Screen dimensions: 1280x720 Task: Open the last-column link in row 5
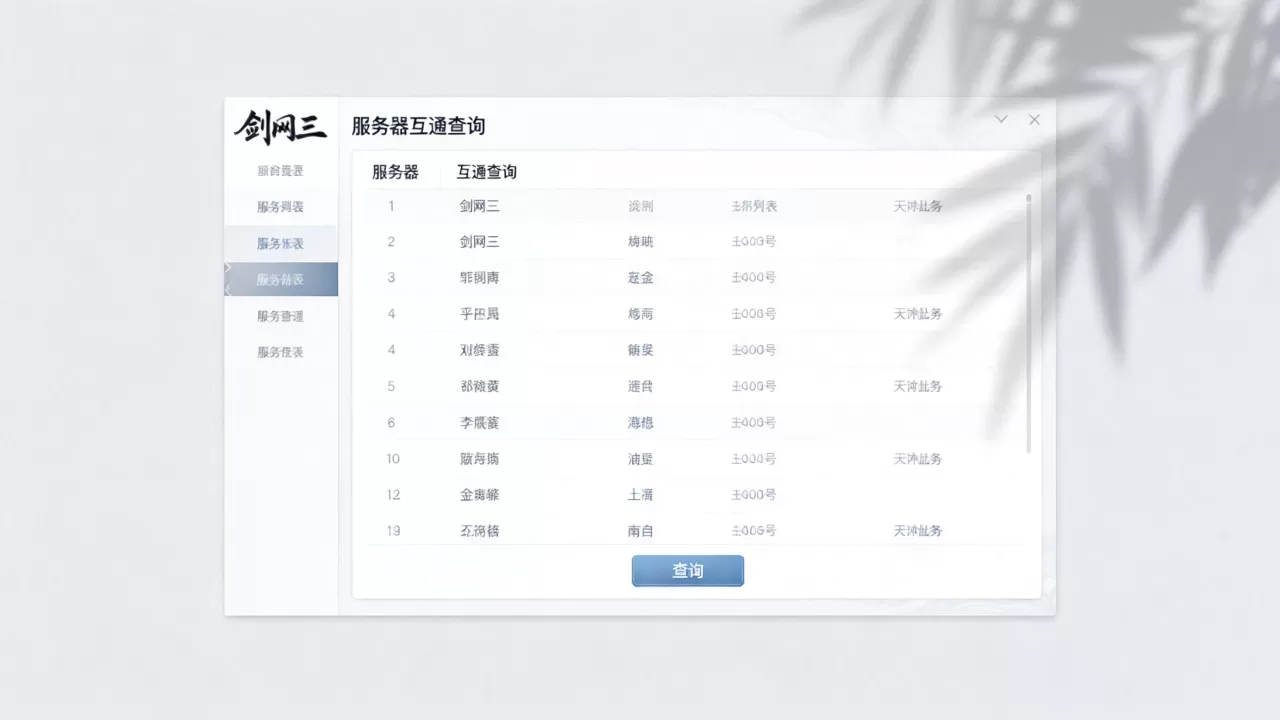[918, 386]
